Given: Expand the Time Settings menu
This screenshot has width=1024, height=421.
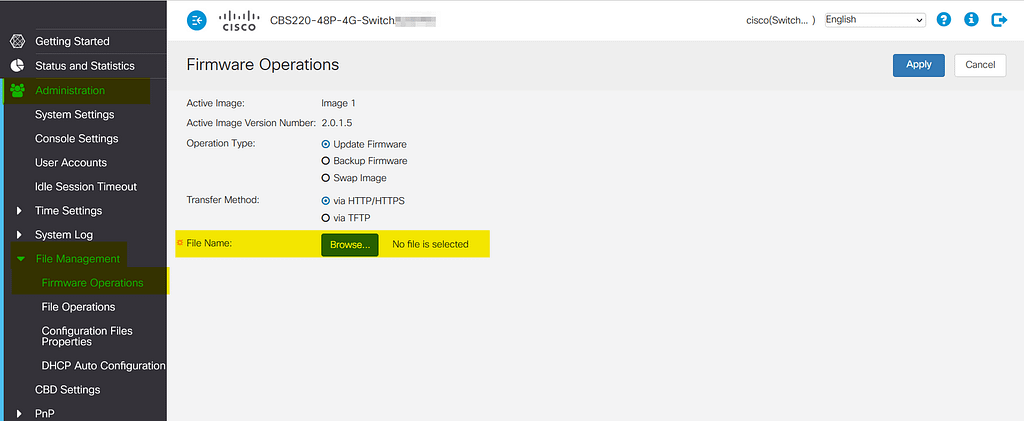Looking at the screenshot, I should coord(20,211).
